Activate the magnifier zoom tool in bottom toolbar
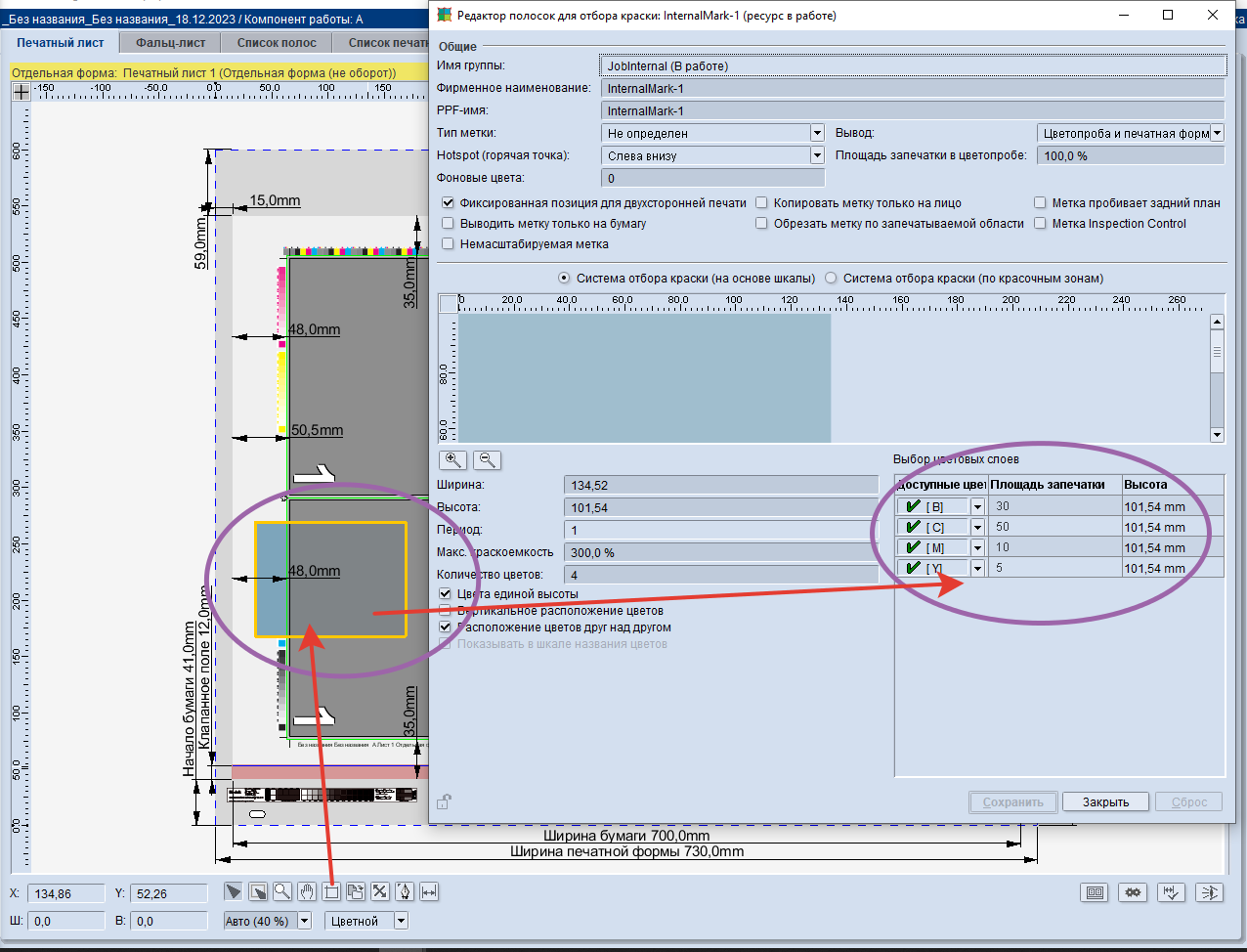Image resolution: width=1247 pixels, height=952 pixels. coord(282,891)
